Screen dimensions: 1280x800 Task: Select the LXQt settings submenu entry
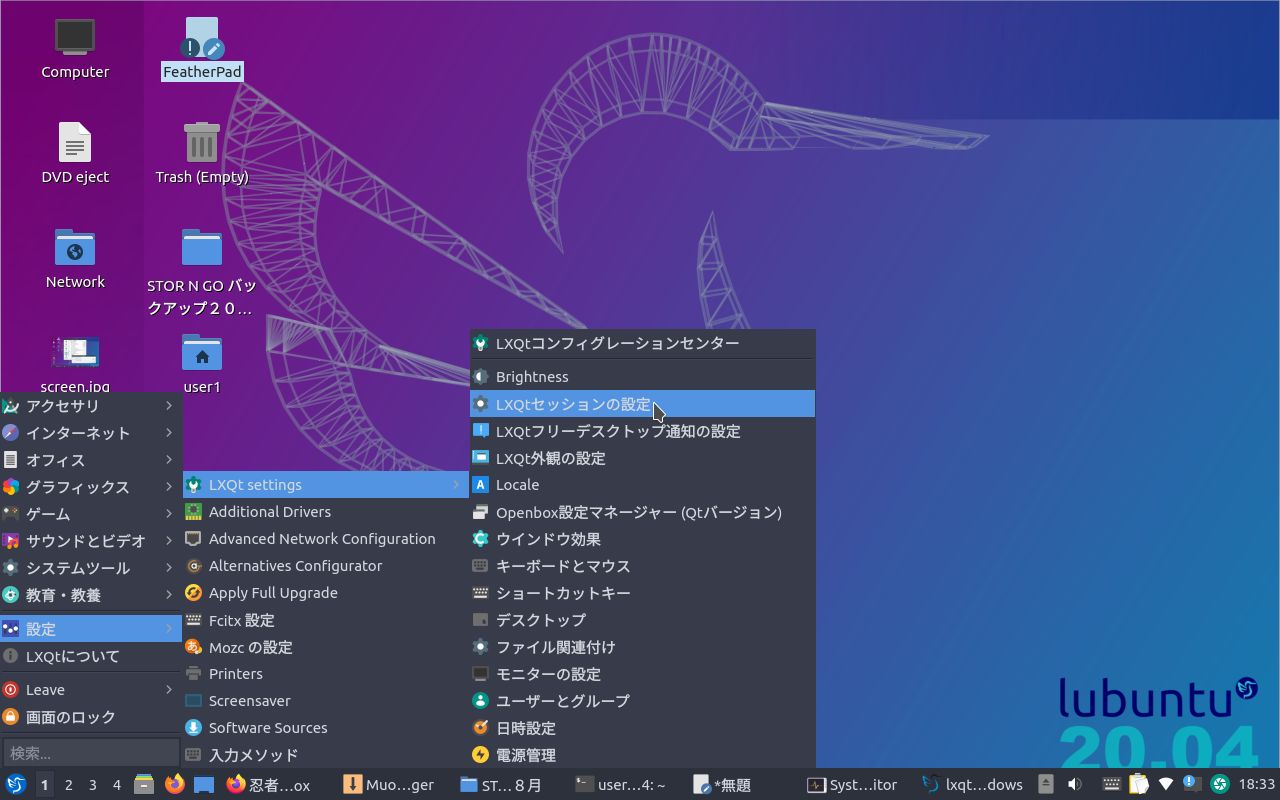coord(326,484)
